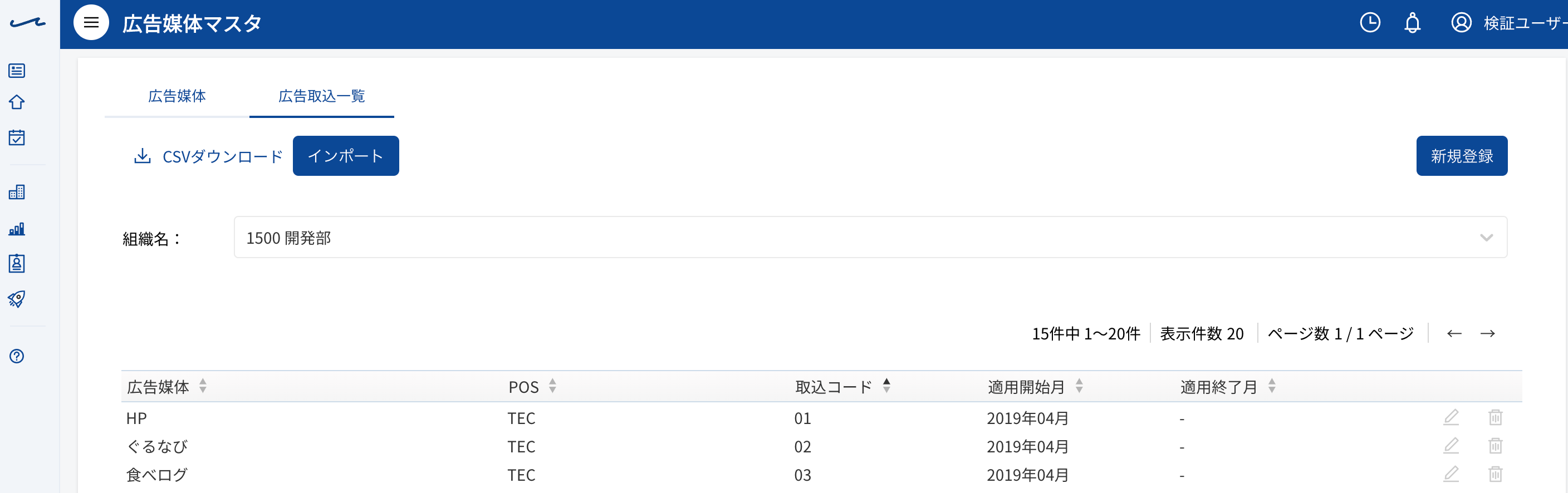Click the bar chart icon in sidebar
This screenshot has width=1568, height=493.
[17, 228]
